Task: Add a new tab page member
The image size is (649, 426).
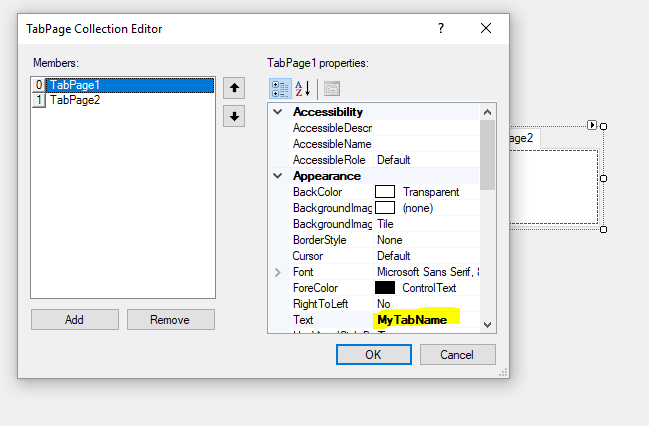Action: coord(75,320)
